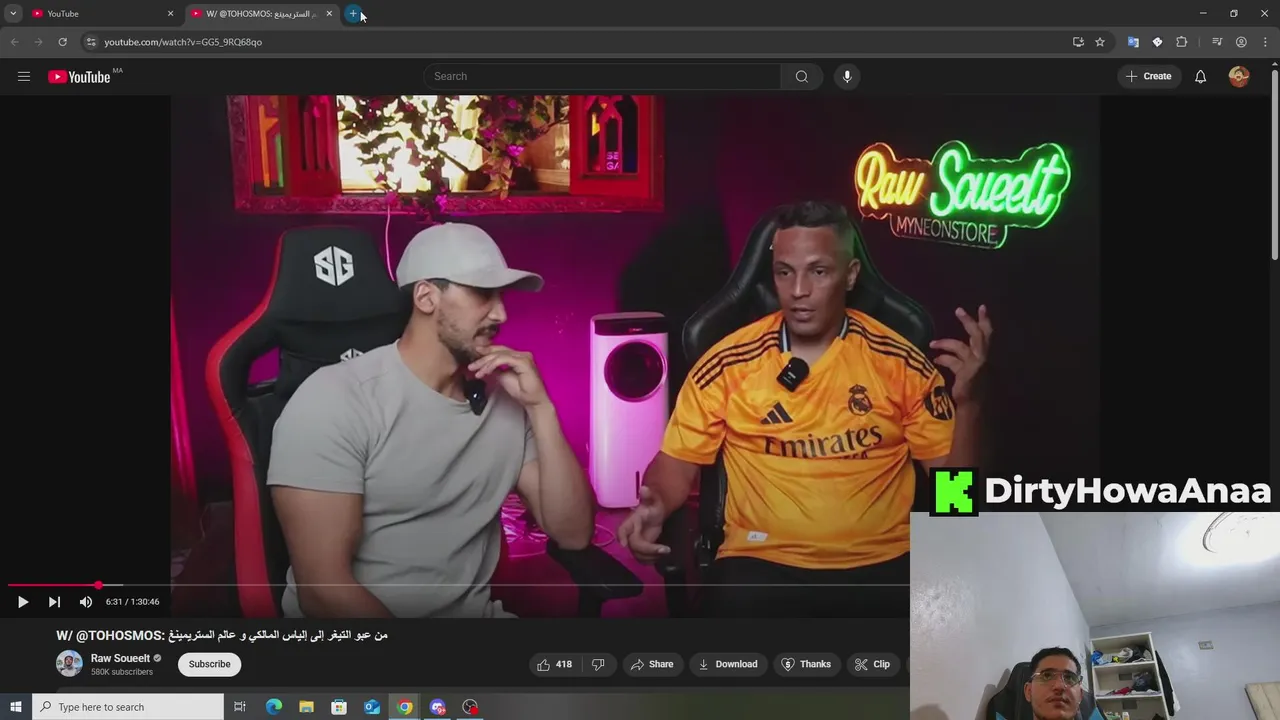Subscribe to Raw Soueelt channel

tap(210, 664)
